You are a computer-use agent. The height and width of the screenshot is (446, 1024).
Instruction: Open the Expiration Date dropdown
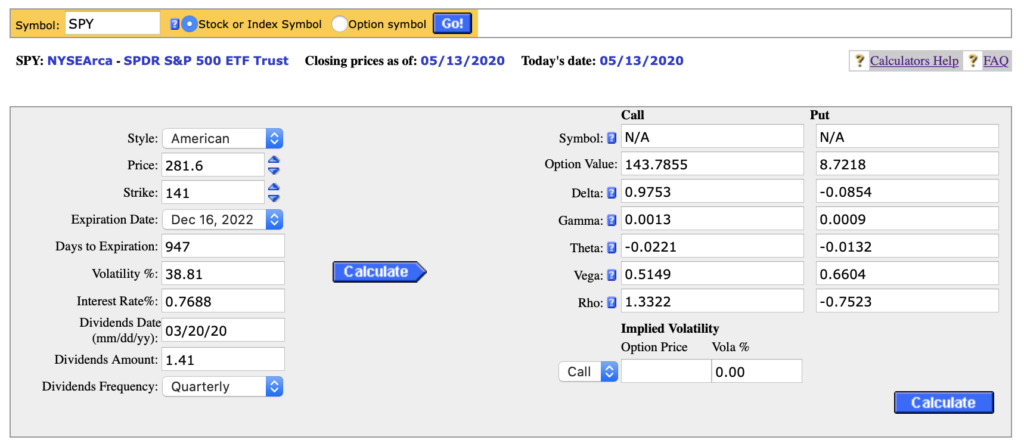[x=223, y=219]
